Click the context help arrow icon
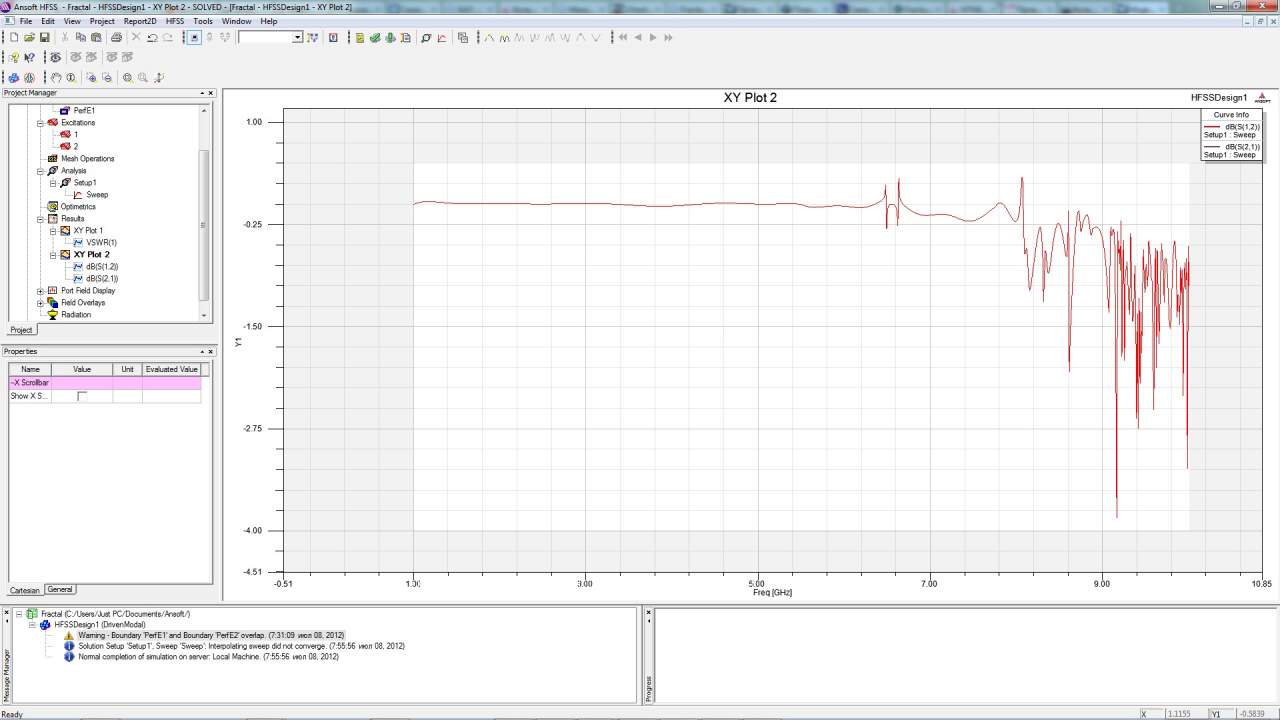The image size is (1280, 720). tap(29, 58)
